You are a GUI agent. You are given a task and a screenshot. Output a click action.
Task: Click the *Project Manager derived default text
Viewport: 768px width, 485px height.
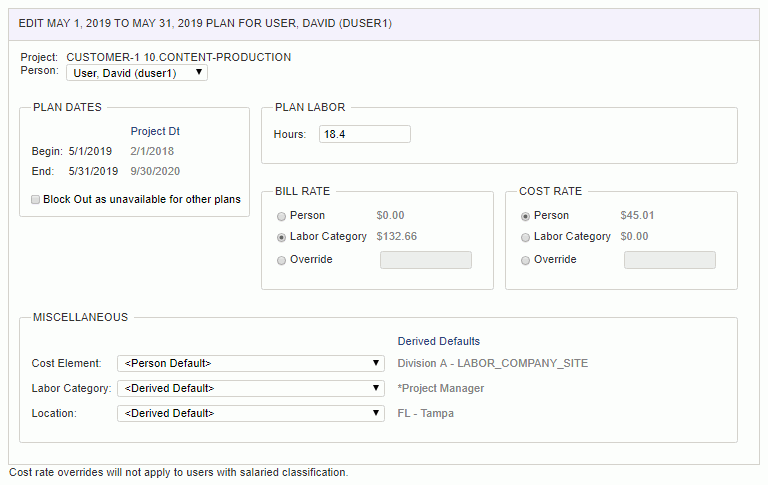point(440,388)
